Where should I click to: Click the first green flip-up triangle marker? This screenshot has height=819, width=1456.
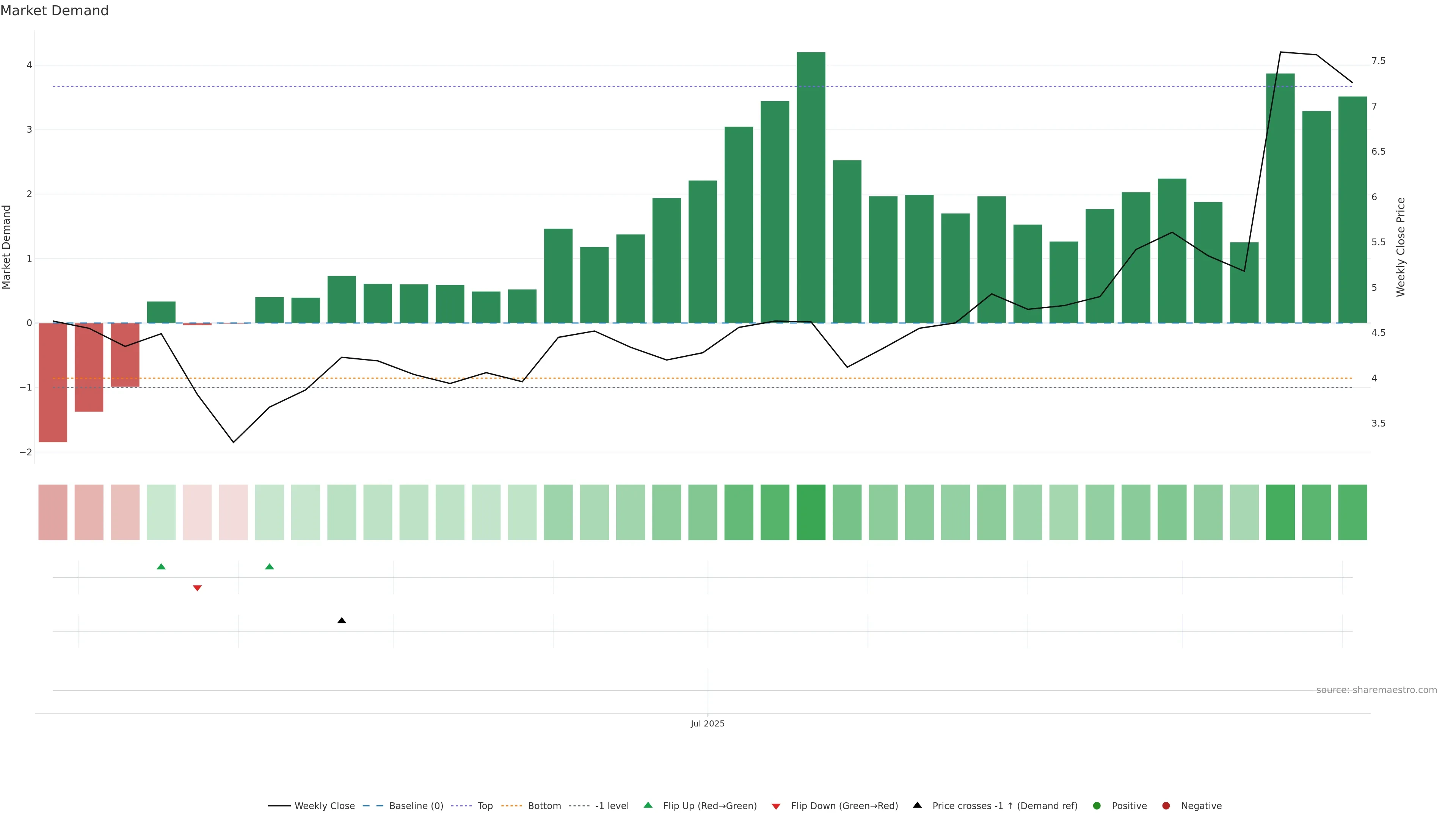click(161, 567)
